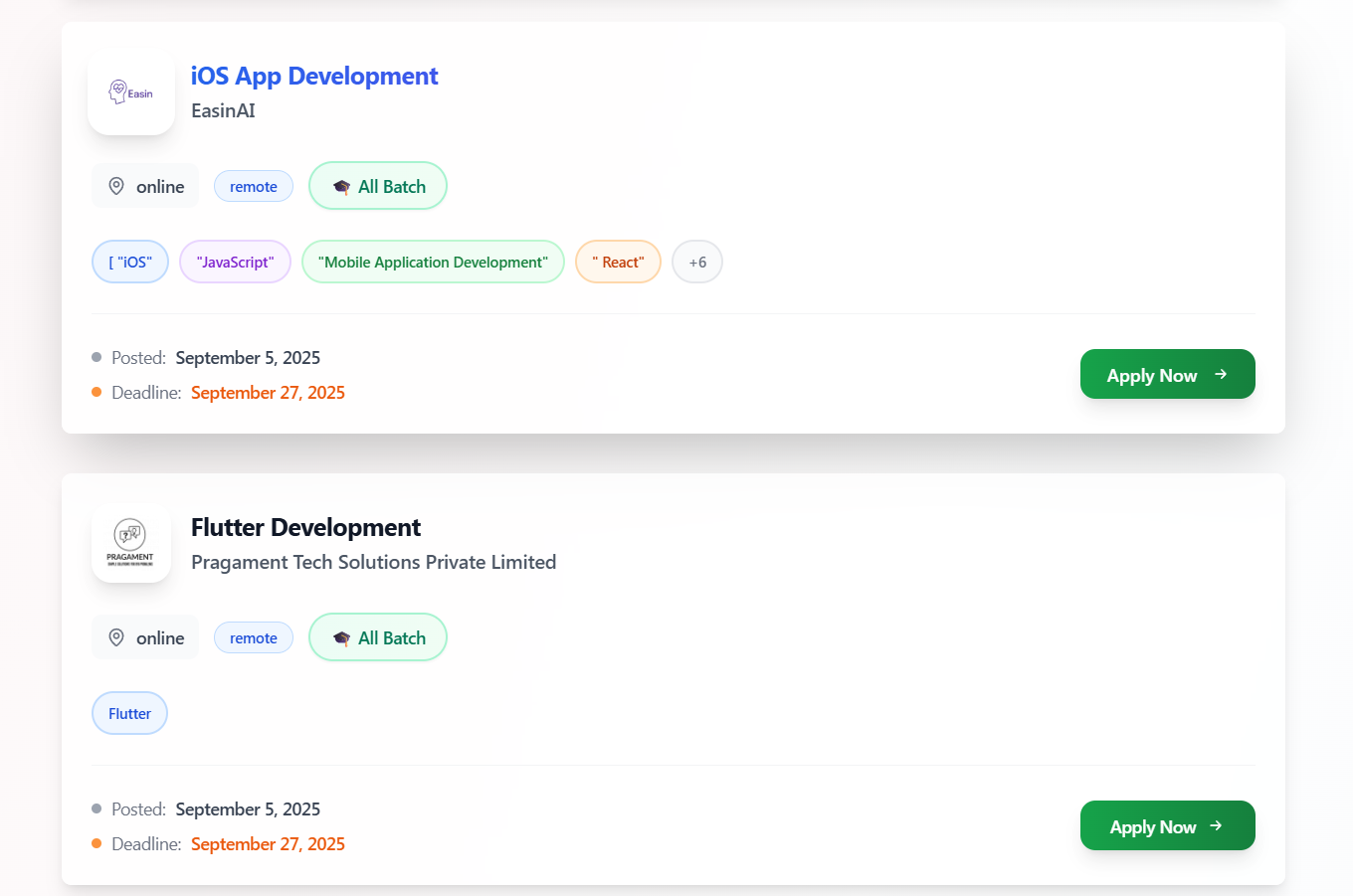Expand the +6 hidden skill tags
1353x896 pixels.
pos(696,262)
